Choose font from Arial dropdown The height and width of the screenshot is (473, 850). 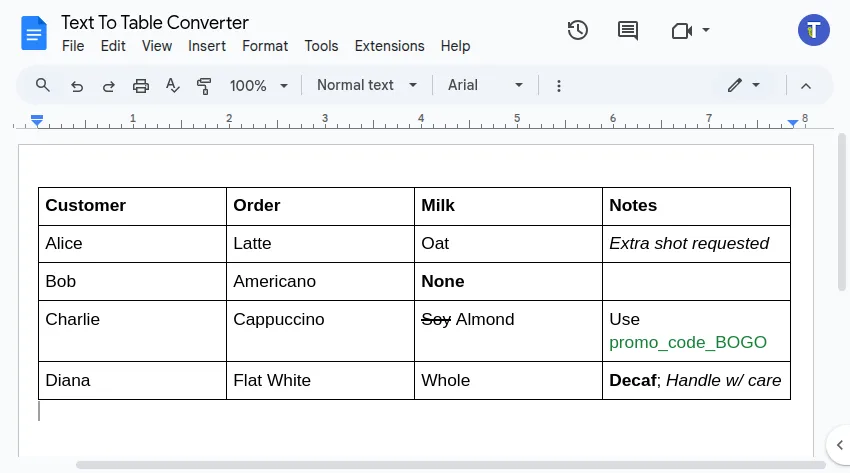click(485, 85)
